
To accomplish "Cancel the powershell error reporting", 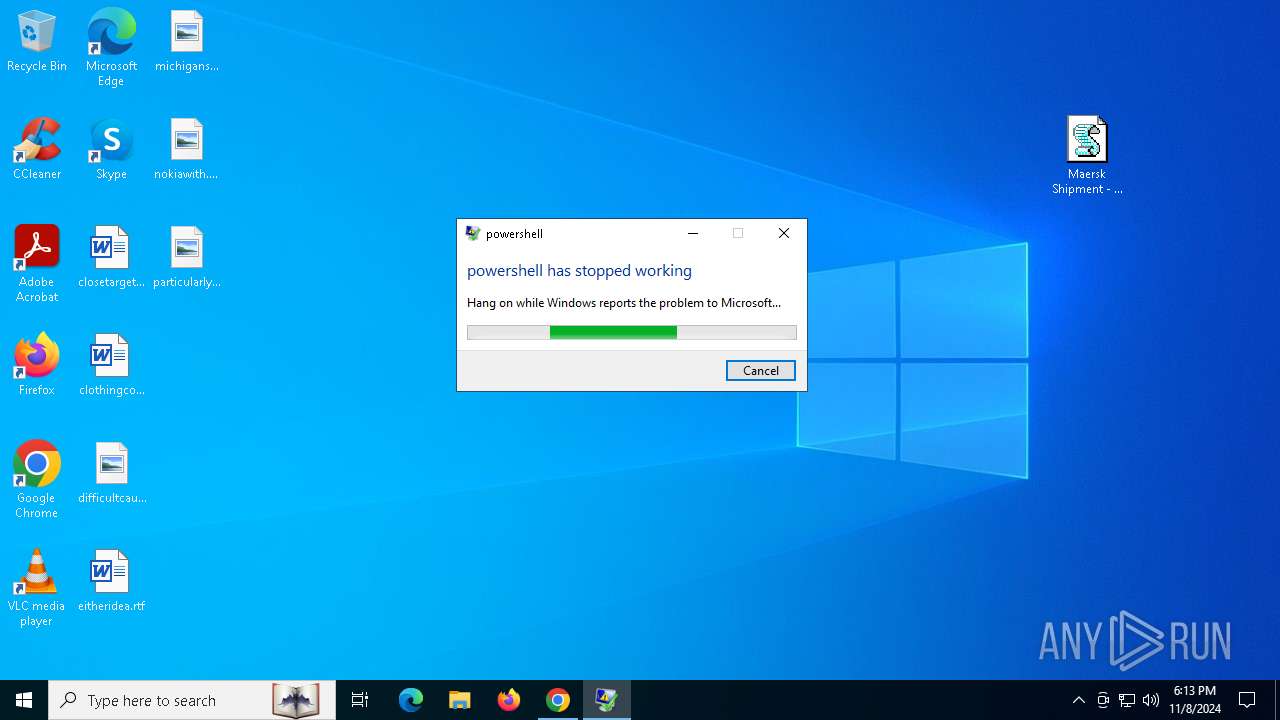I will [761, 371].
